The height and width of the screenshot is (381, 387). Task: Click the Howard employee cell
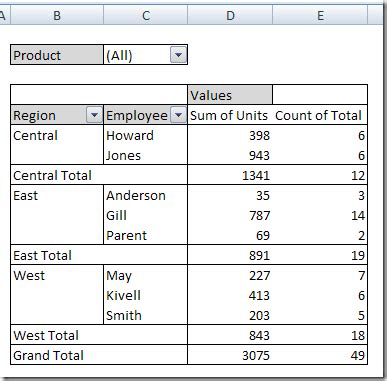146,135
